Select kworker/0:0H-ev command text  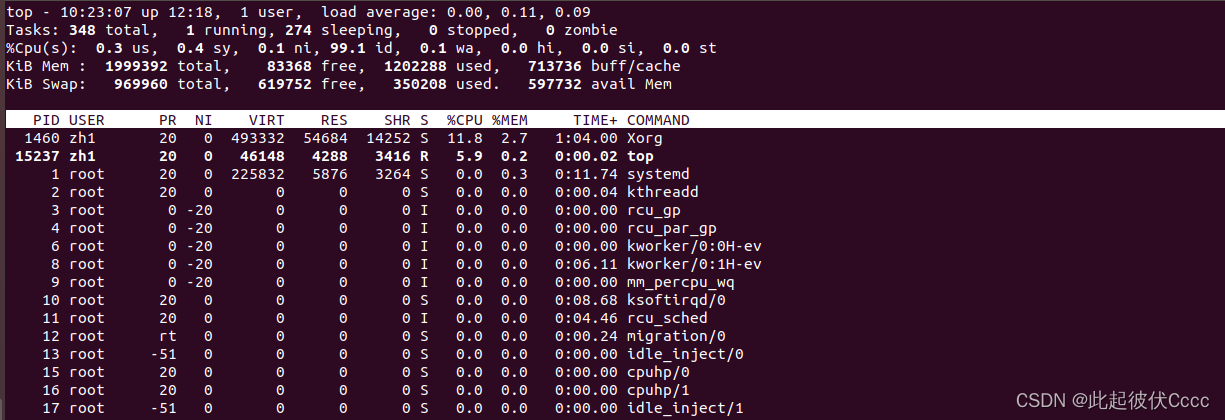694,246
